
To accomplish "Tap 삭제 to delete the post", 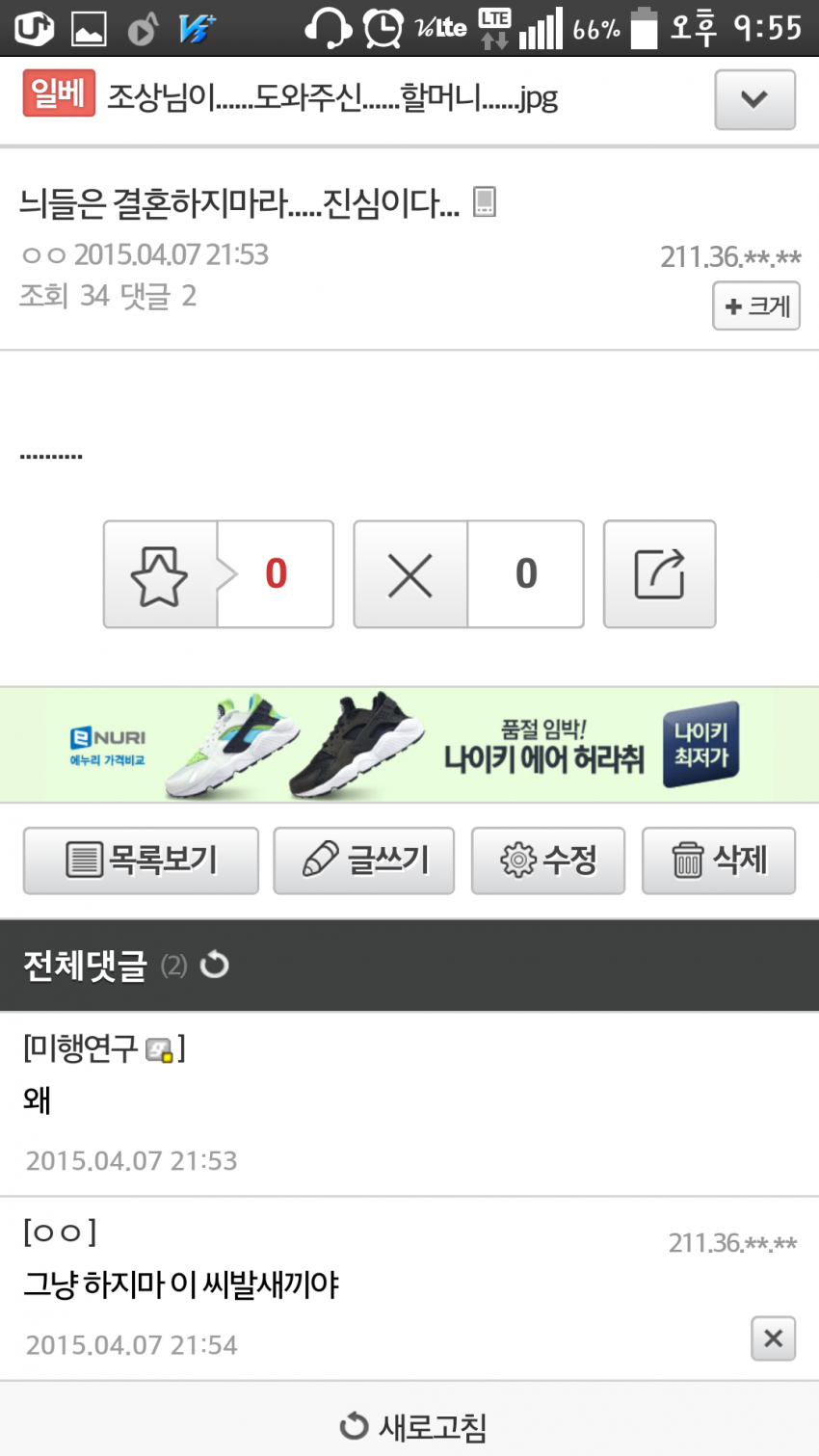I will coord(719,860).
